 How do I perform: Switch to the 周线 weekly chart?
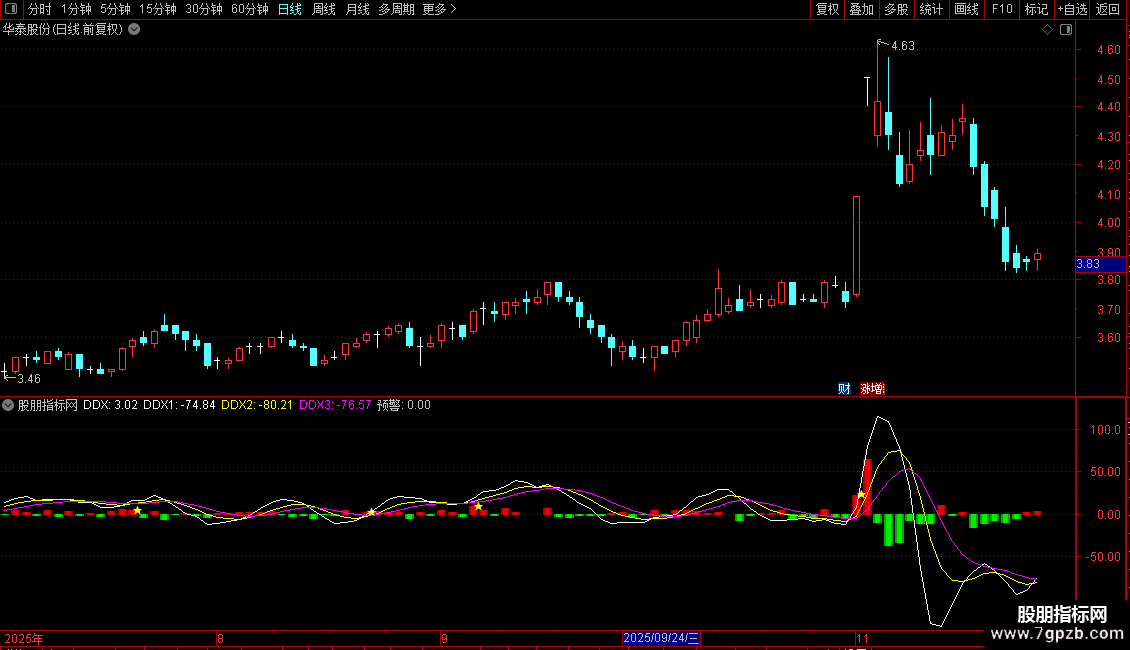pos(324,9)
